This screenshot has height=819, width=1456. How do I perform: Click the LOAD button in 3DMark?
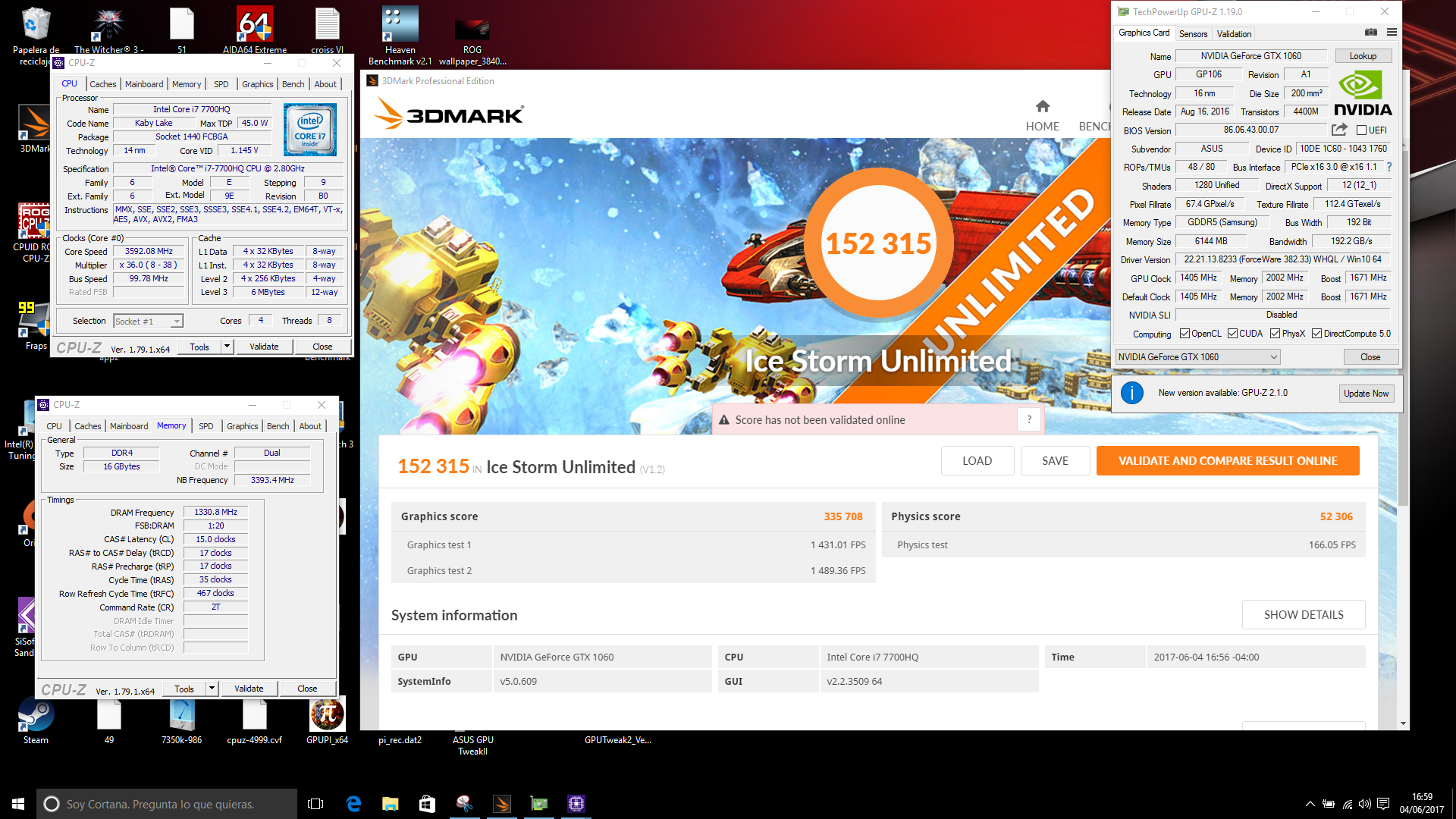977,461
